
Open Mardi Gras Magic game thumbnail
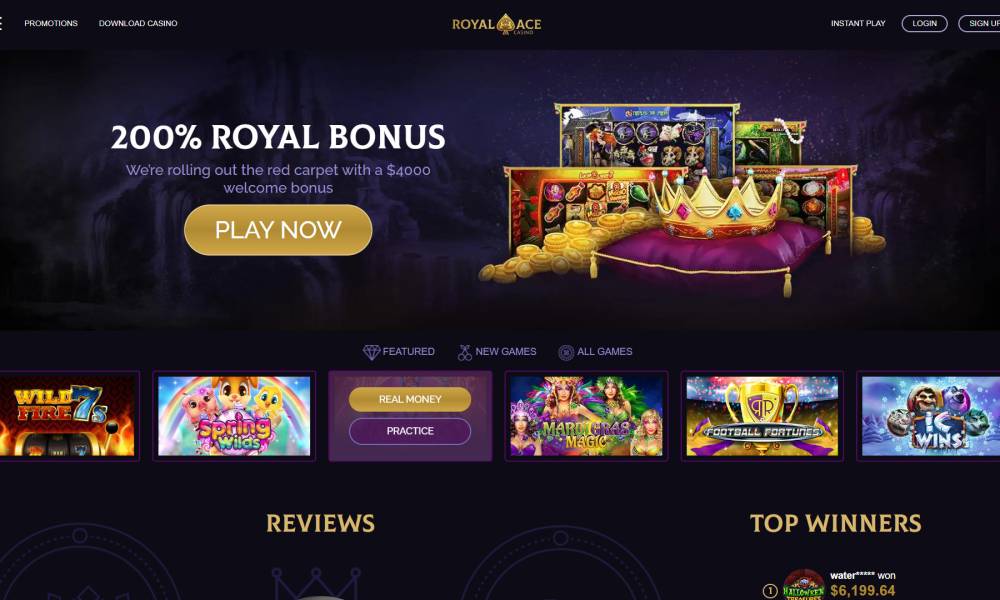pos(586,416)
